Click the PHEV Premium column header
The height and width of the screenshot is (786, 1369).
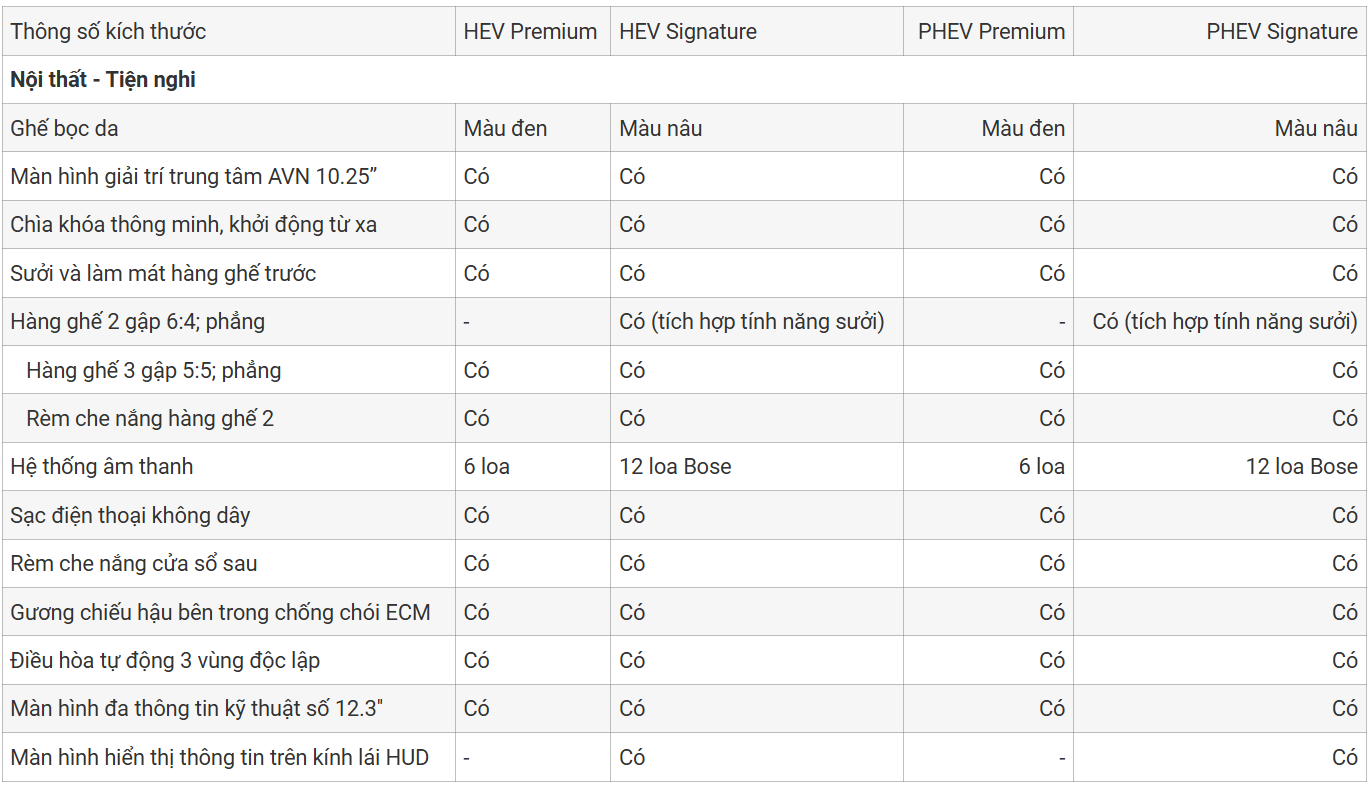pyautogui.click(x=991, y=31)
